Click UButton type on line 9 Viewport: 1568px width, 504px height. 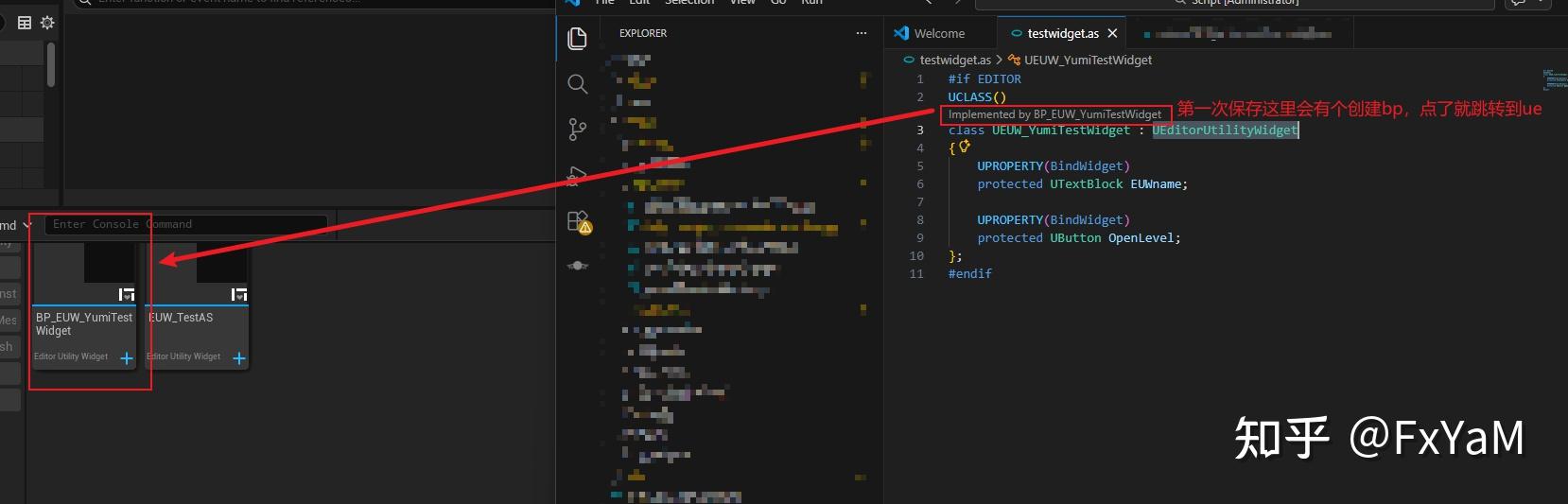tap(1075, 238)
